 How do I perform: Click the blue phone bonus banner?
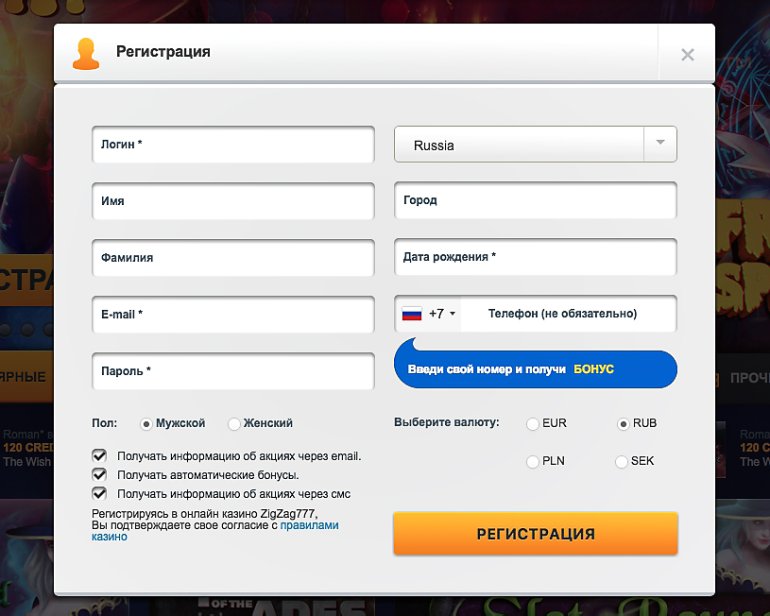click(535, 369)
